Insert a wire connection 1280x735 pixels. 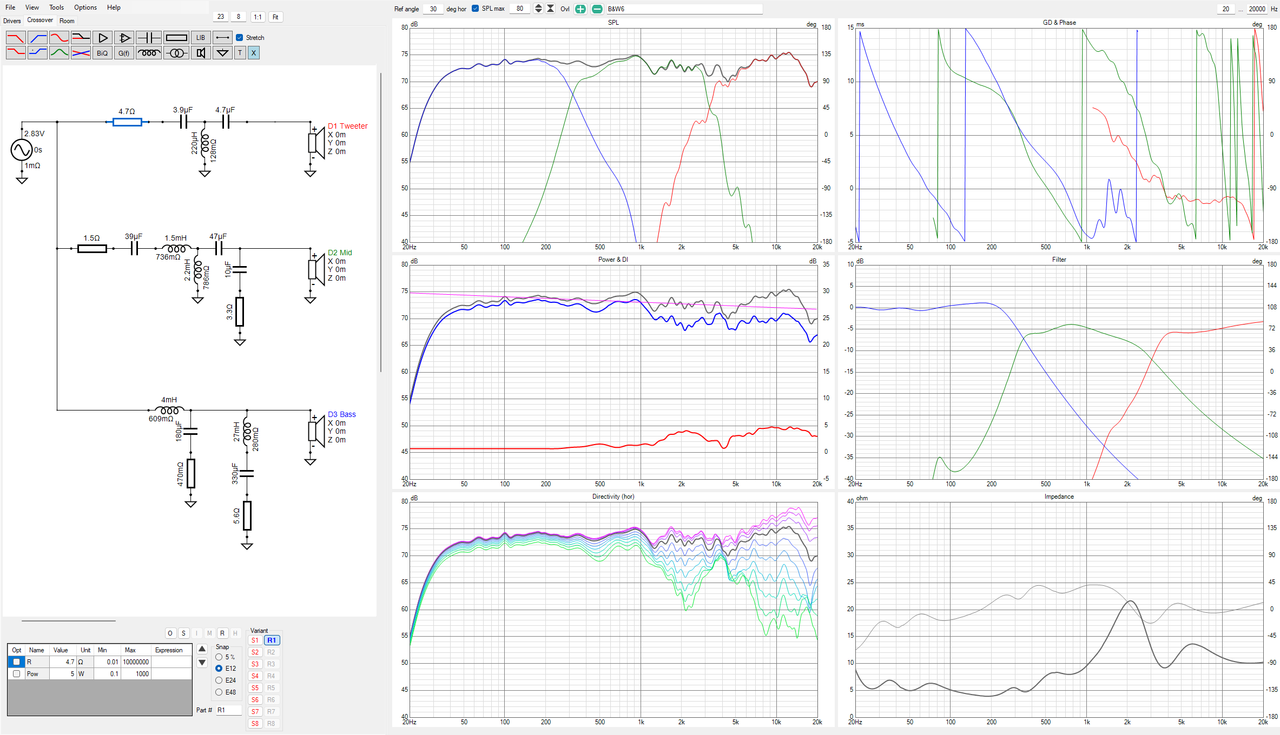(x=223, y=37)
